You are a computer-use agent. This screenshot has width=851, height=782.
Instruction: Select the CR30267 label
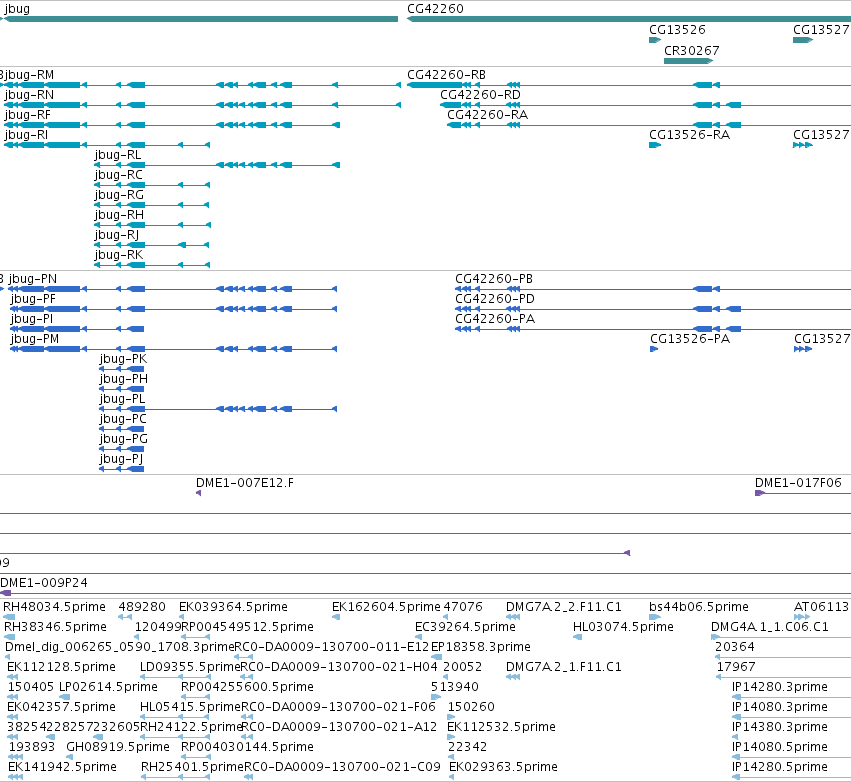click(x=691, y=50)
